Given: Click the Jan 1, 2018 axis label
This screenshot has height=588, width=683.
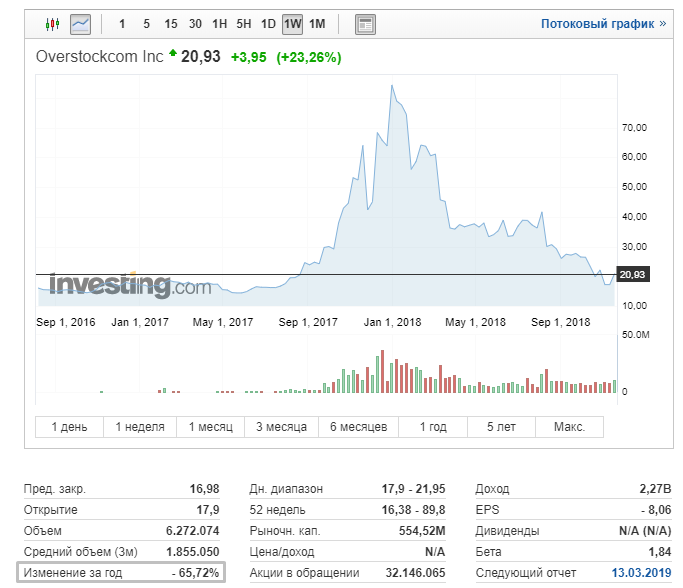Looking at the screenshot, I should coord(392,322).
